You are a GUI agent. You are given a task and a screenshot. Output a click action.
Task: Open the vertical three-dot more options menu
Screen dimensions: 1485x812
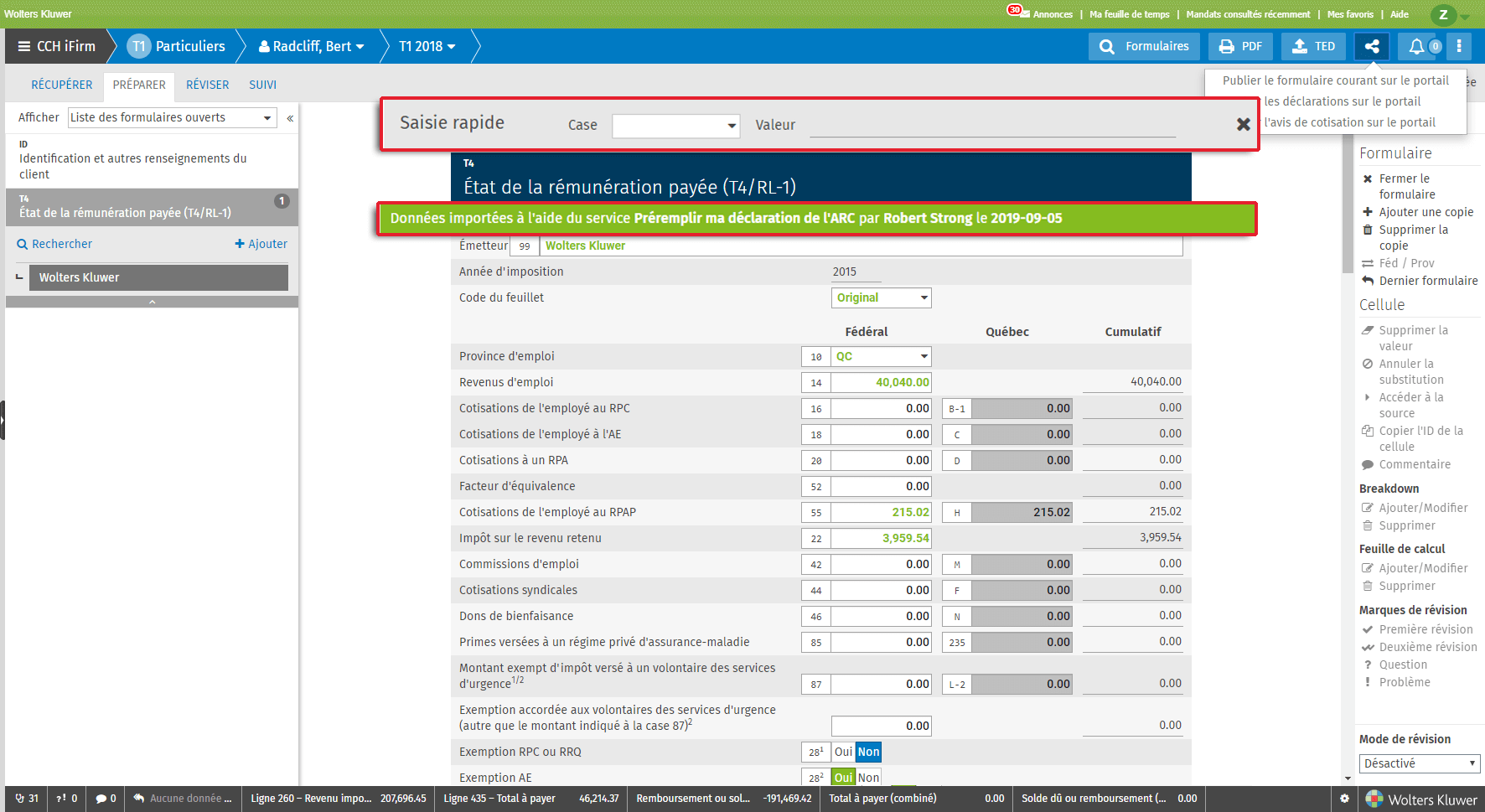tap(1459, 47)
